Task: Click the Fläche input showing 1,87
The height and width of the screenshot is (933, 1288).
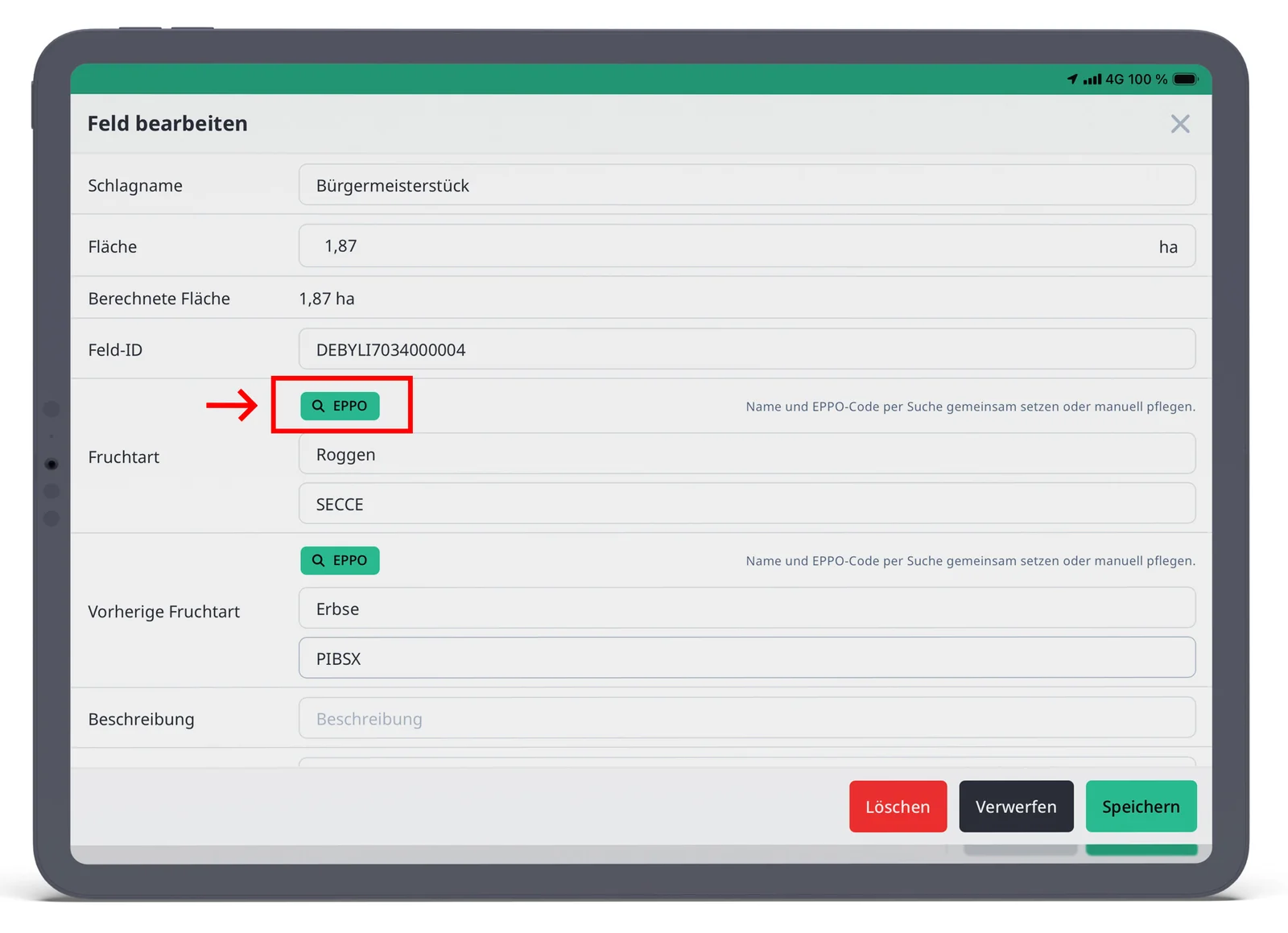Action: click(x=747, y=246)
